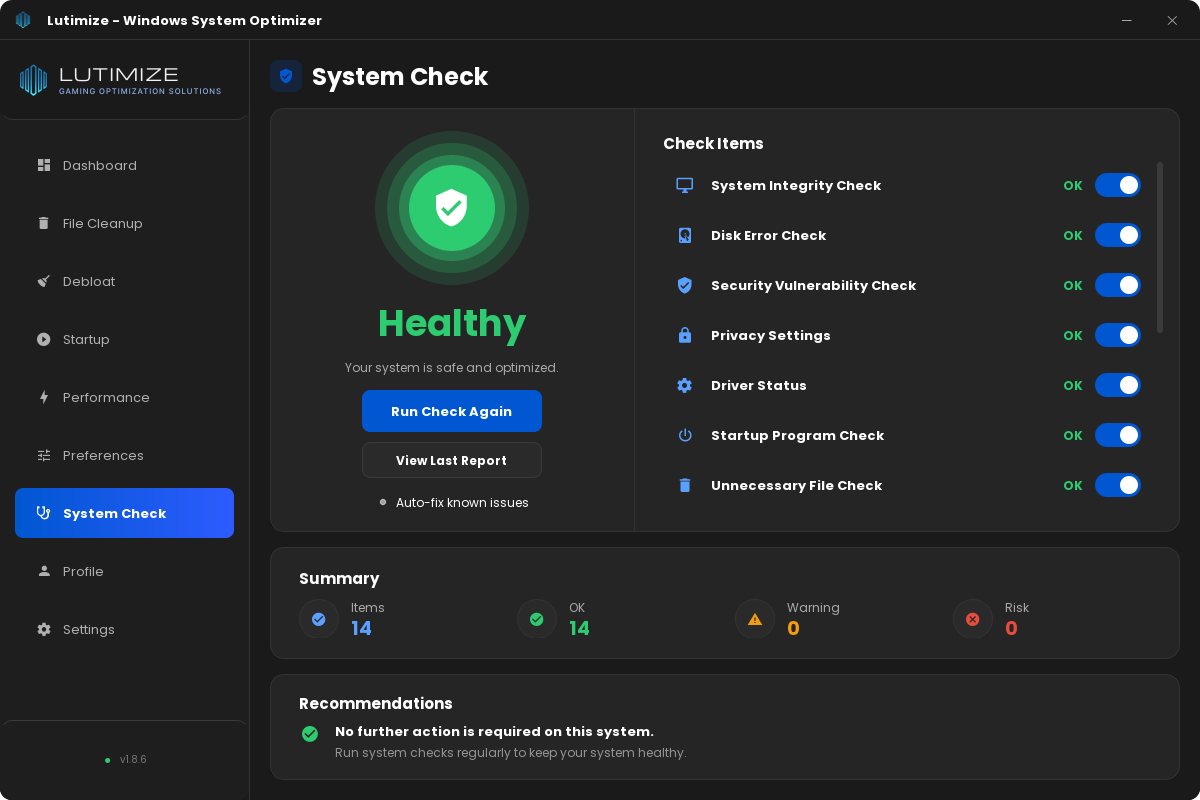Click the Items count value 14
This screenshot has height=800, width=1200.
click(x=361, y=628)
